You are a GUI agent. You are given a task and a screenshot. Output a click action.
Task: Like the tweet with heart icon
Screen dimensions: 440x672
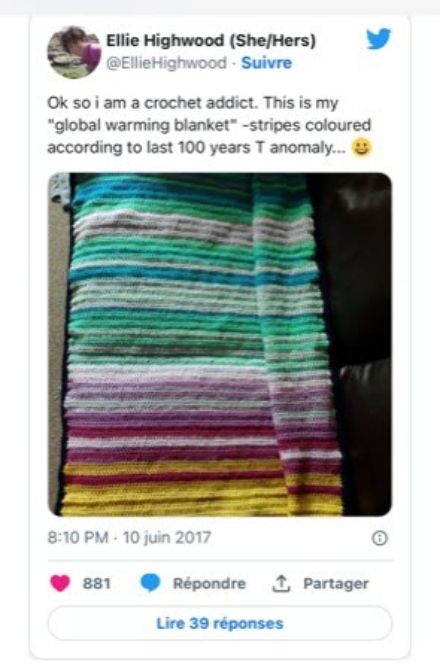click(x=60, y=583)
